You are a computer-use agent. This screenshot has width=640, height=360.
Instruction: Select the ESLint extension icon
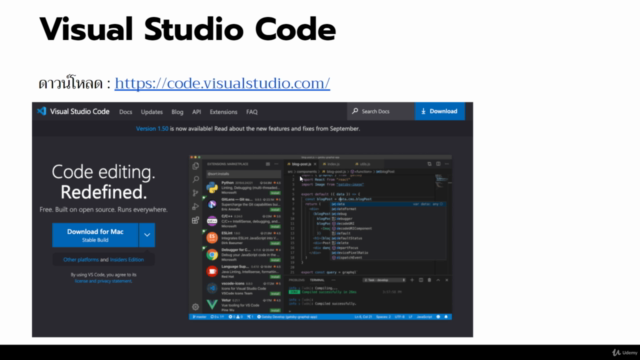pos(212,238)
